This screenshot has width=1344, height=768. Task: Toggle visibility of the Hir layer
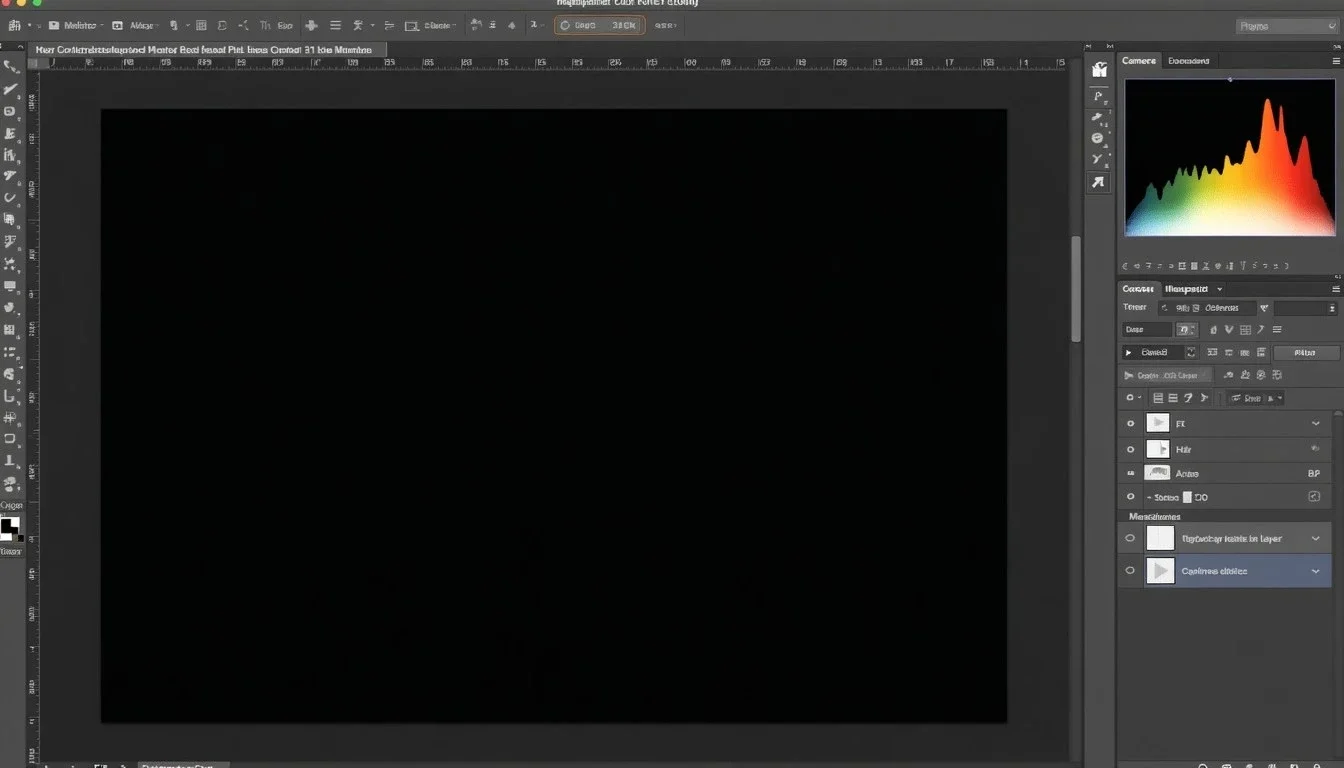coord(1131,450)
